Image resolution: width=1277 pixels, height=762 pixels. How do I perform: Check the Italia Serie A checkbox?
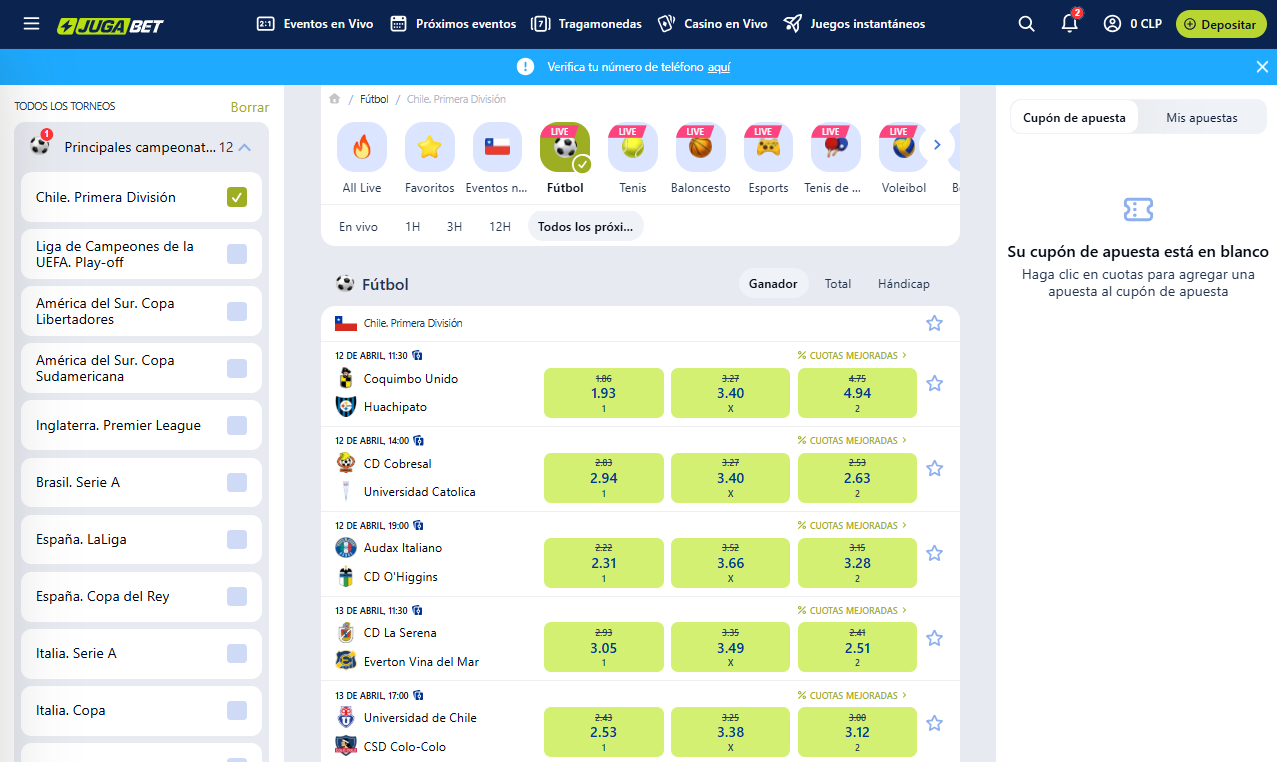point(237,653)
